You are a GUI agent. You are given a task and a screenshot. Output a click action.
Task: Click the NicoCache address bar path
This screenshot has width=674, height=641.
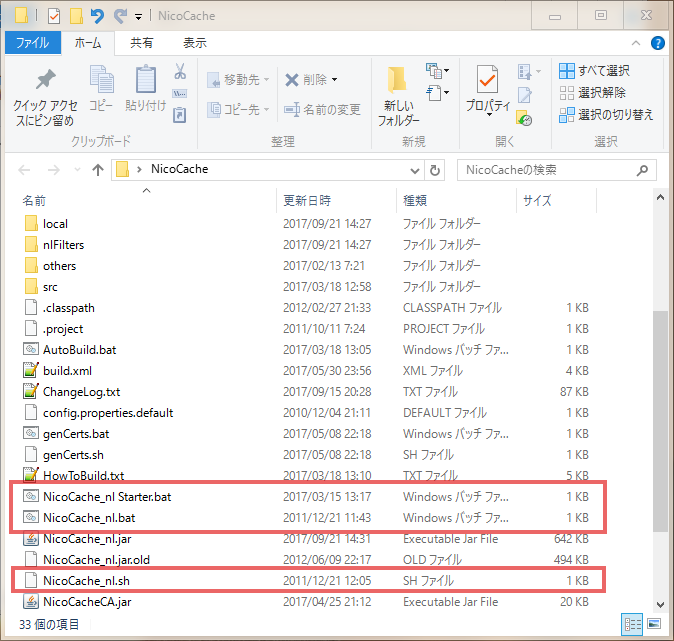point(180,169)
